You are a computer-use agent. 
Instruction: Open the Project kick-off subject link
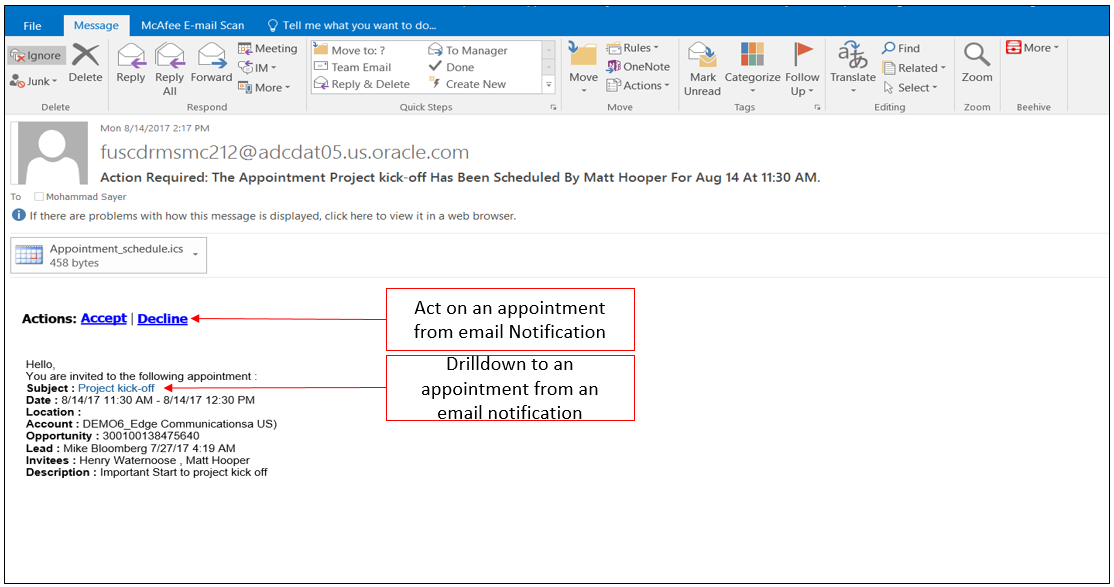tap(117, 388)
